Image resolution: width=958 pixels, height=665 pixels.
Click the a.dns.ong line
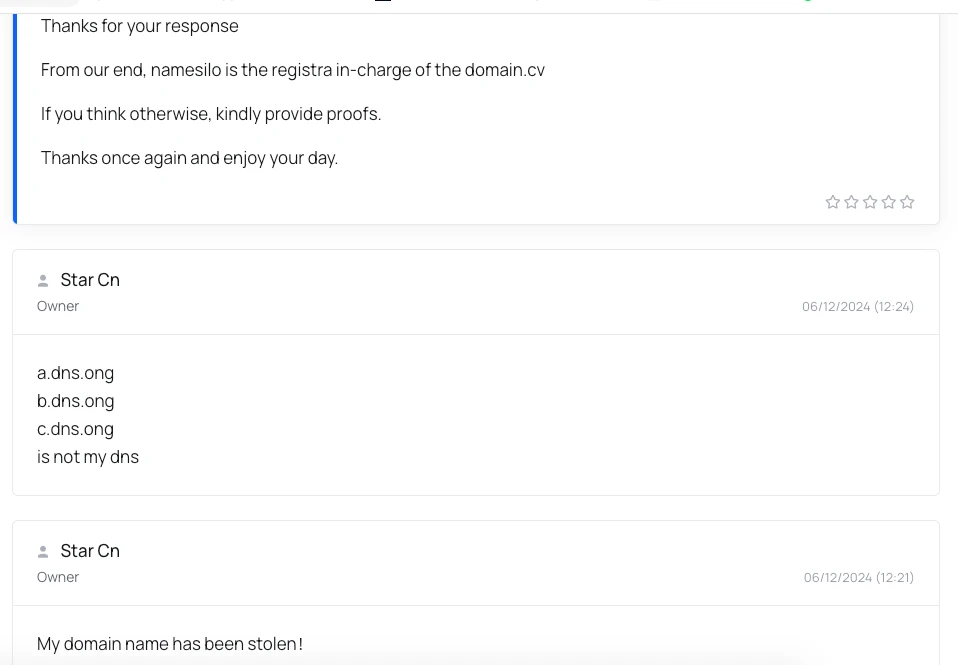76,373
